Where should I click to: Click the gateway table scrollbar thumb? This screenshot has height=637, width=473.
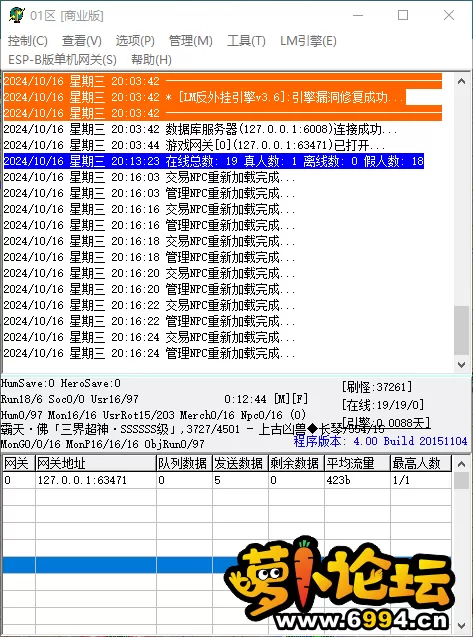pos(461,481)
